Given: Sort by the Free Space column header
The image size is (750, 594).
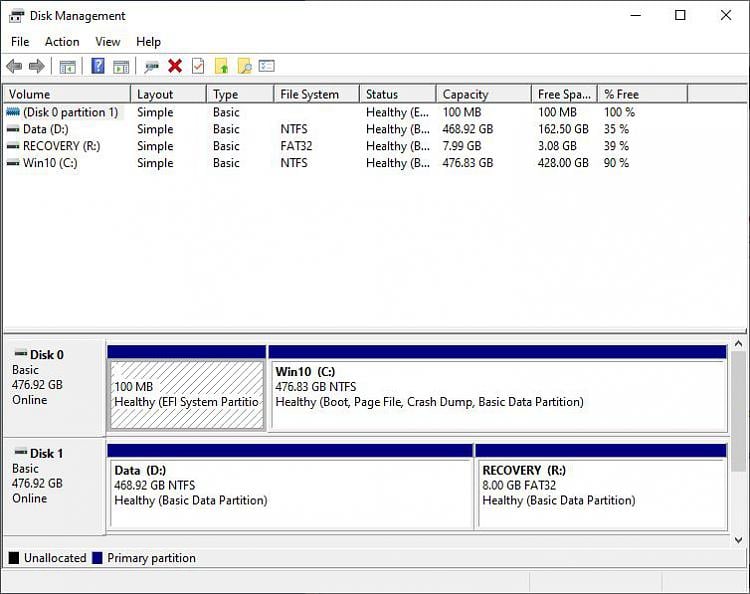Looking at the screenshot, I should (x=564, y=94).
